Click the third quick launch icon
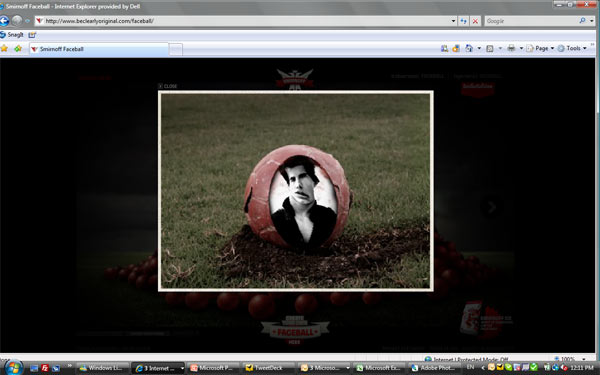The height and width of the screenshot is (375, 600). pyautogui.click(x=55, y=368)
